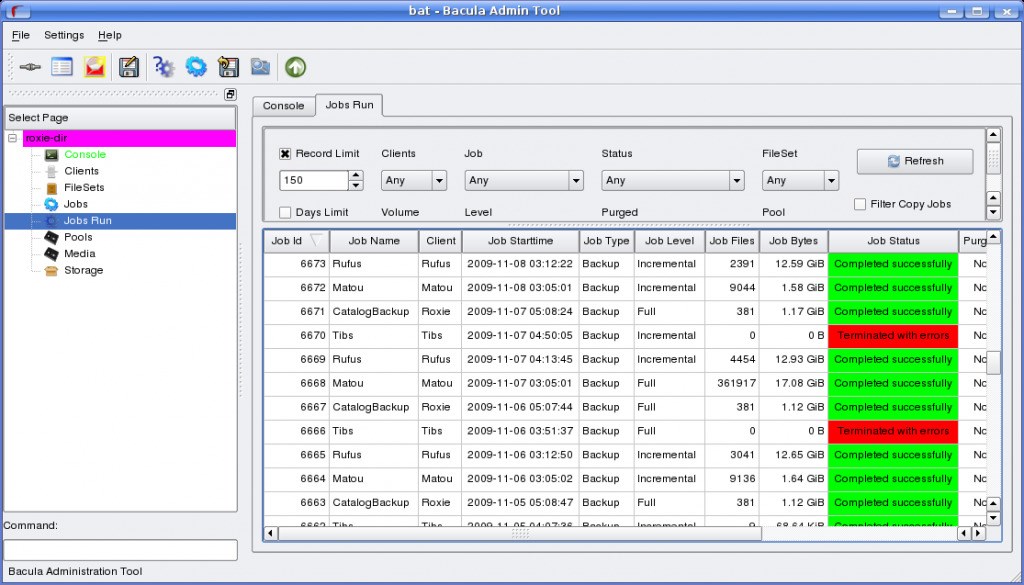Image resolution: width=1024 pixels, height=585 pixels.
Task: Open Media in the page tree
Action: coord(80,253)
